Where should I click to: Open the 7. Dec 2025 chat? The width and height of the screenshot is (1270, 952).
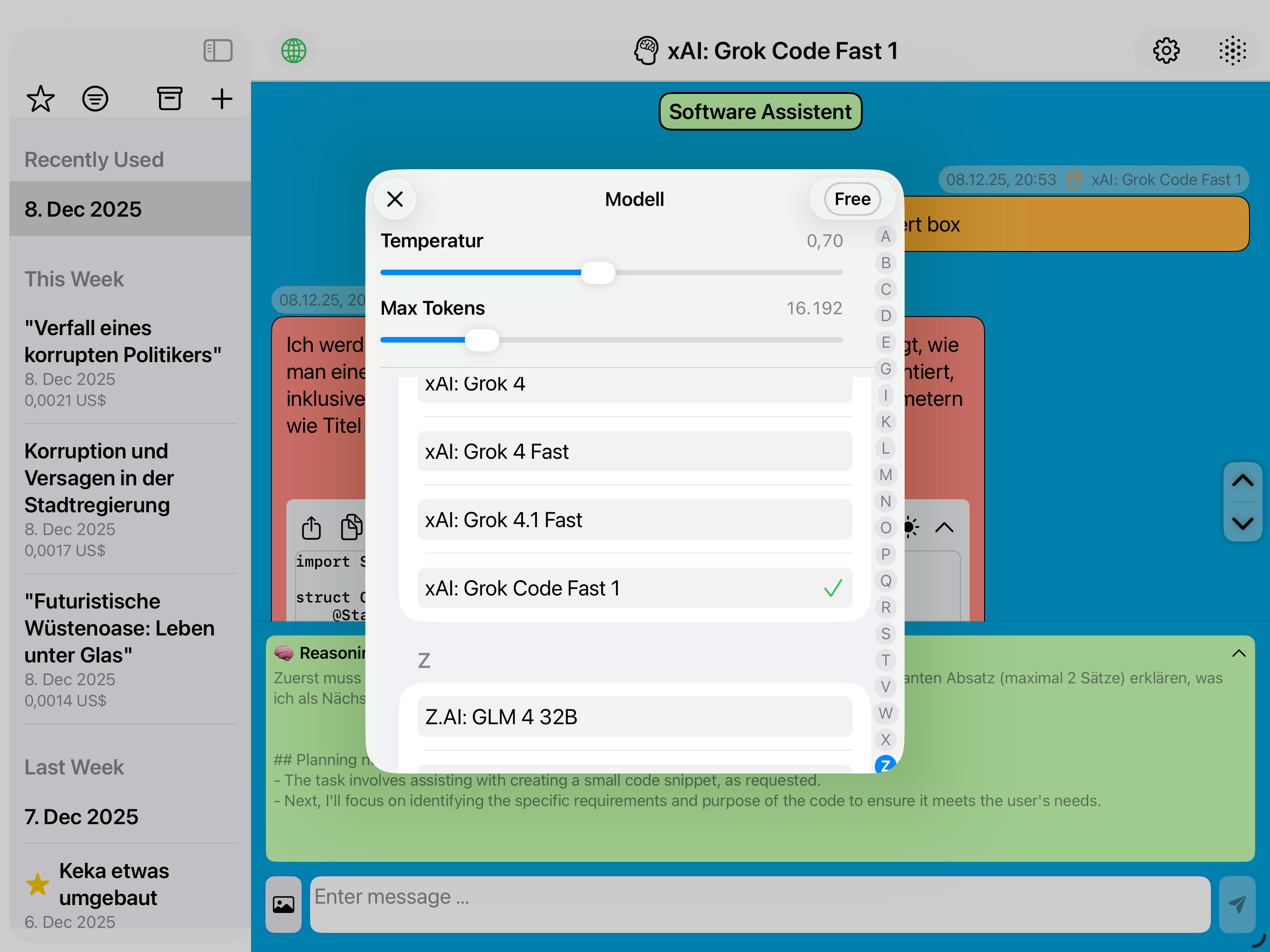130,816
